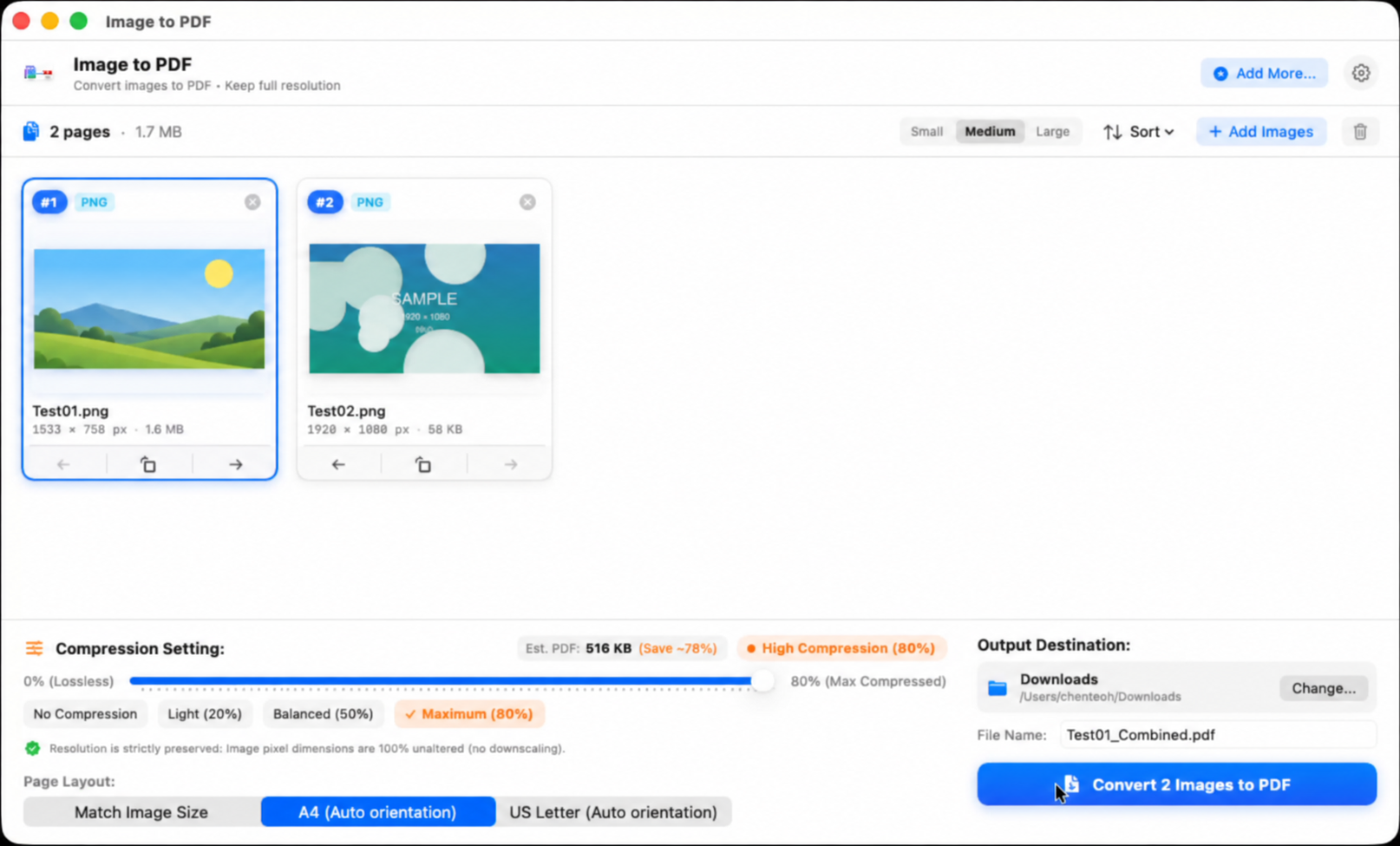Viewport: 1400px width, 846px height.
Task: Set page layout to A4 (Auto orientation)
Action: tap(377, 812)
